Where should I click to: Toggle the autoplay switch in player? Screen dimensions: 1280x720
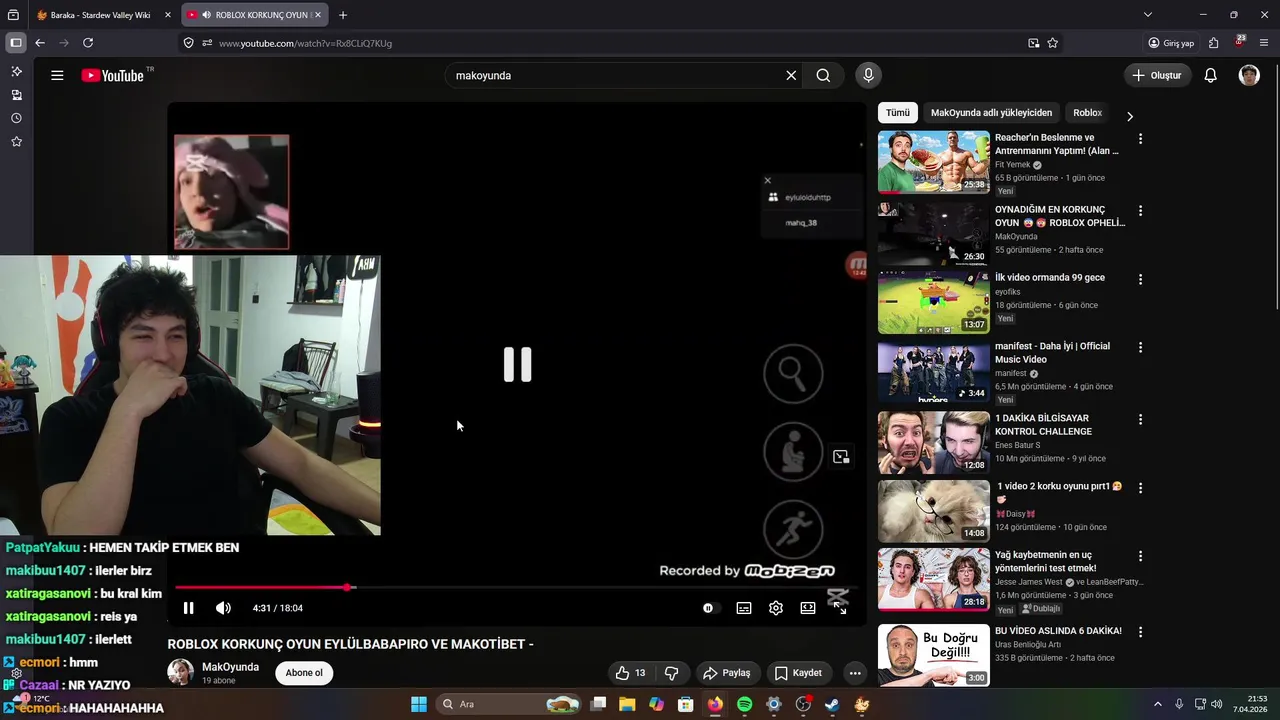coord(709,608)
